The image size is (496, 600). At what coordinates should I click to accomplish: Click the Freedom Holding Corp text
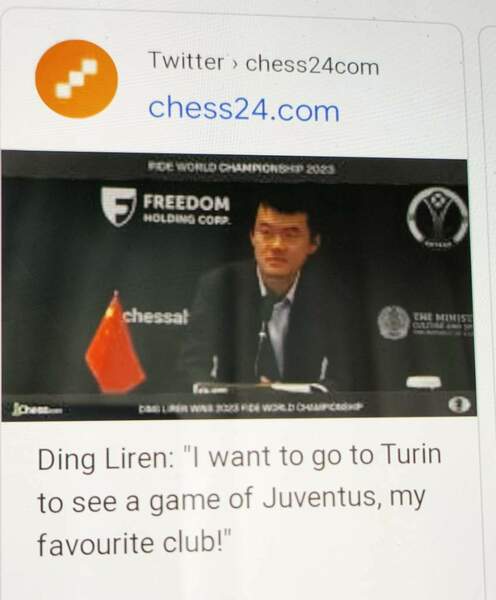coord(187,209)
